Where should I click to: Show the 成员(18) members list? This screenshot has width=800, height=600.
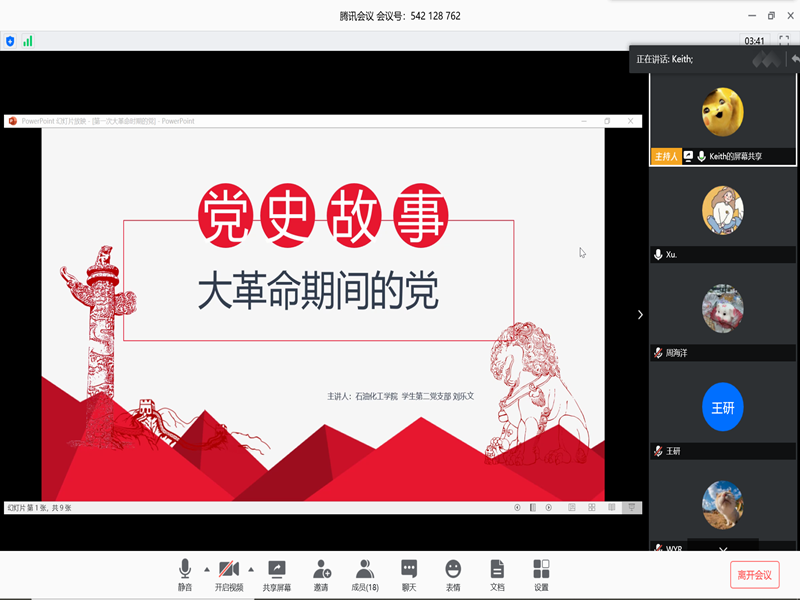tap(365, 569)
